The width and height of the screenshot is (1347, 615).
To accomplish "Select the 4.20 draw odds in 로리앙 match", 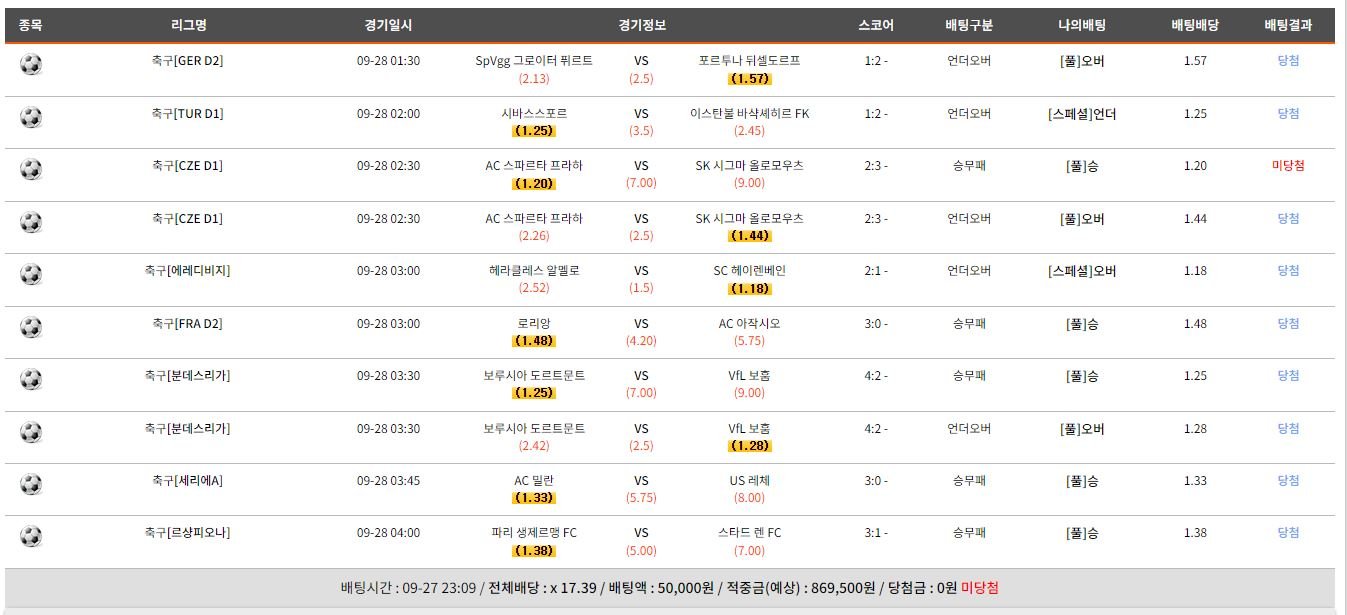I will 641,341.
